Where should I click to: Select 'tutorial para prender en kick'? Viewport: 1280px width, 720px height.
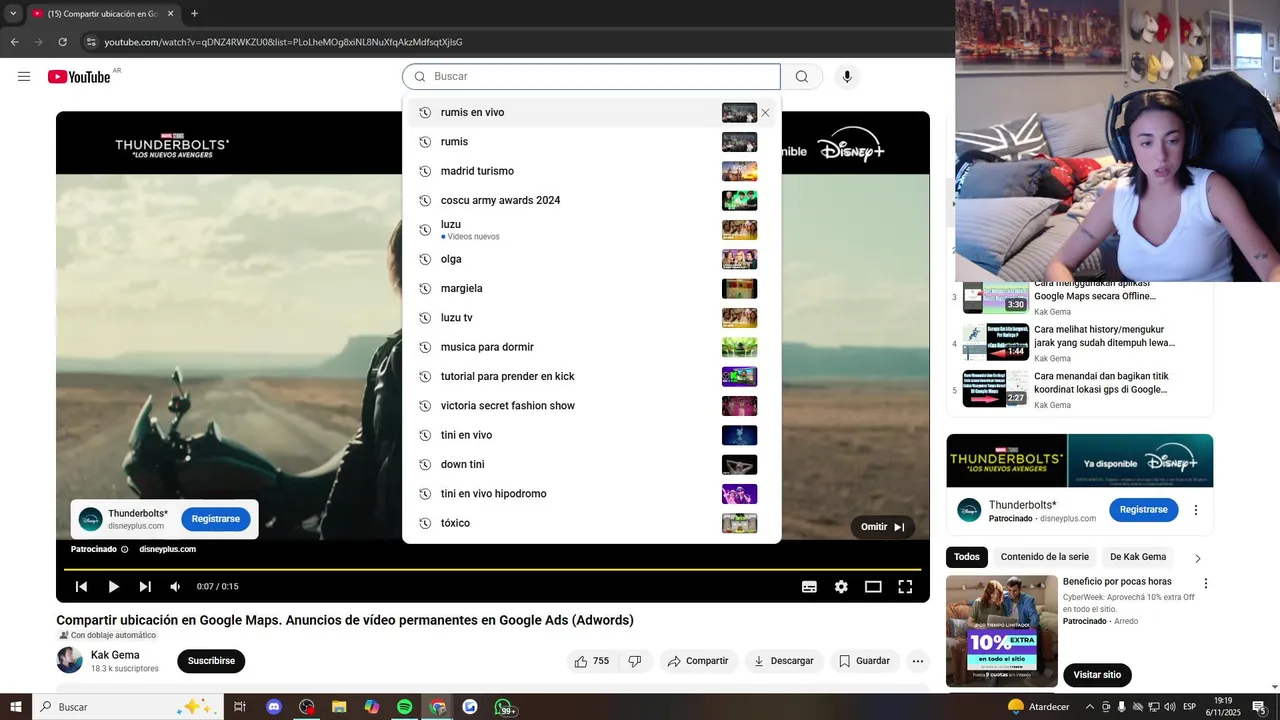[x=591, y=377]
